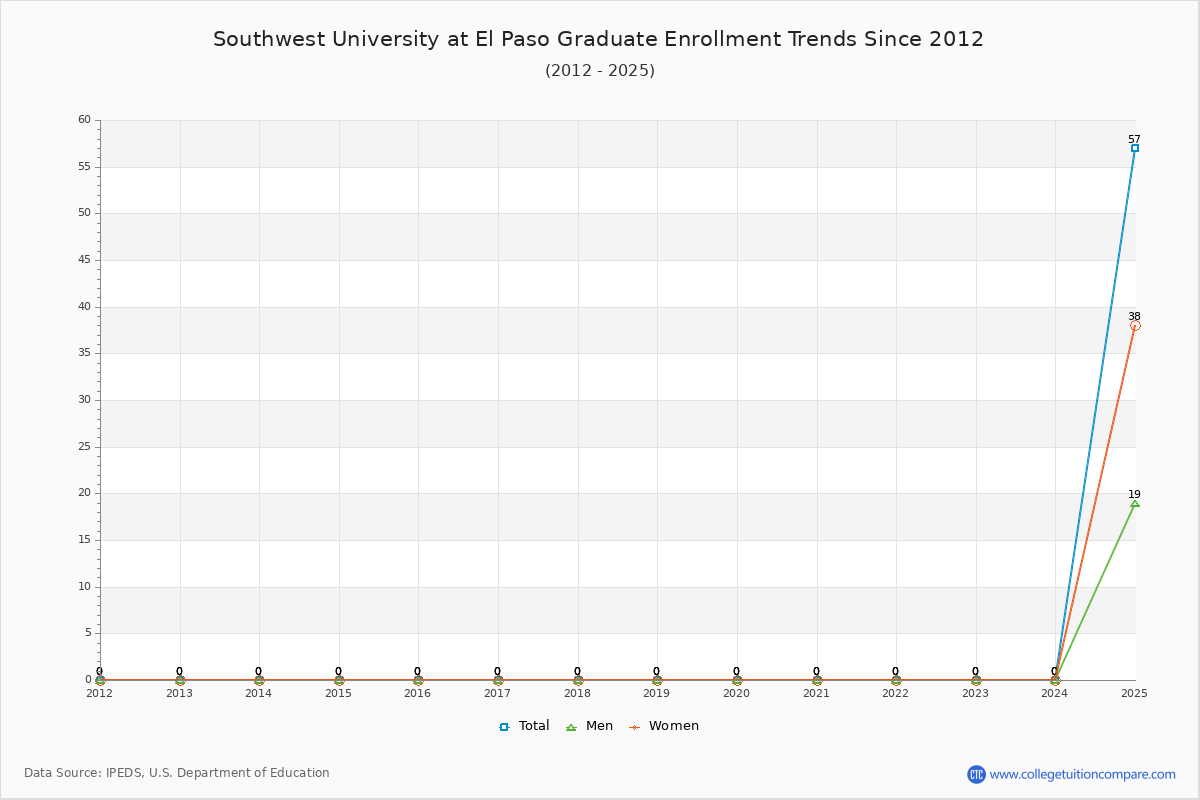This screenshot has width=1200, height=800.
Task: Click the x-axis label 2019
Action: (657, 692)
